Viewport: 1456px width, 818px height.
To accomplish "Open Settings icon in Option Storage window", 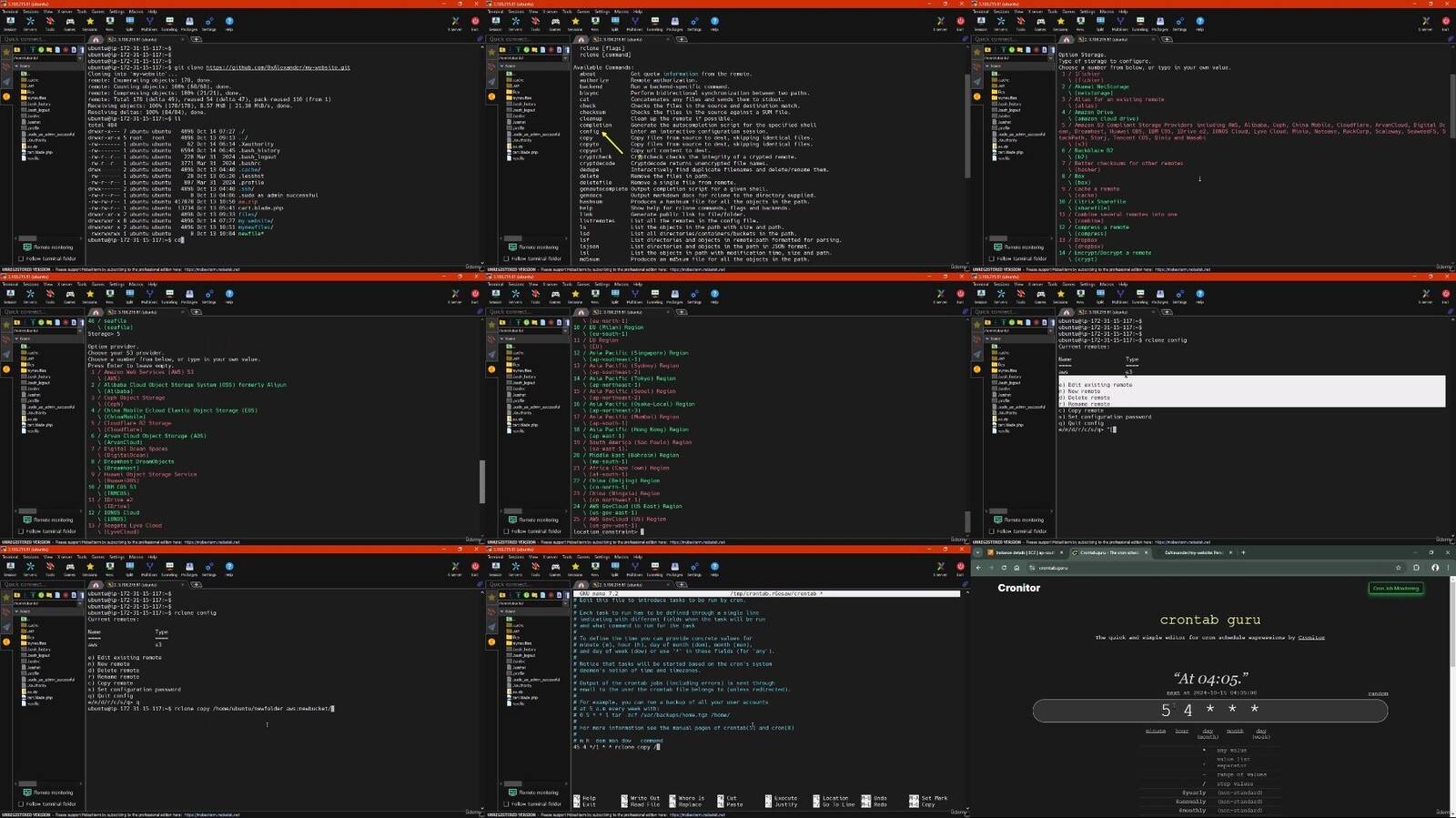I will [1180, 22].
